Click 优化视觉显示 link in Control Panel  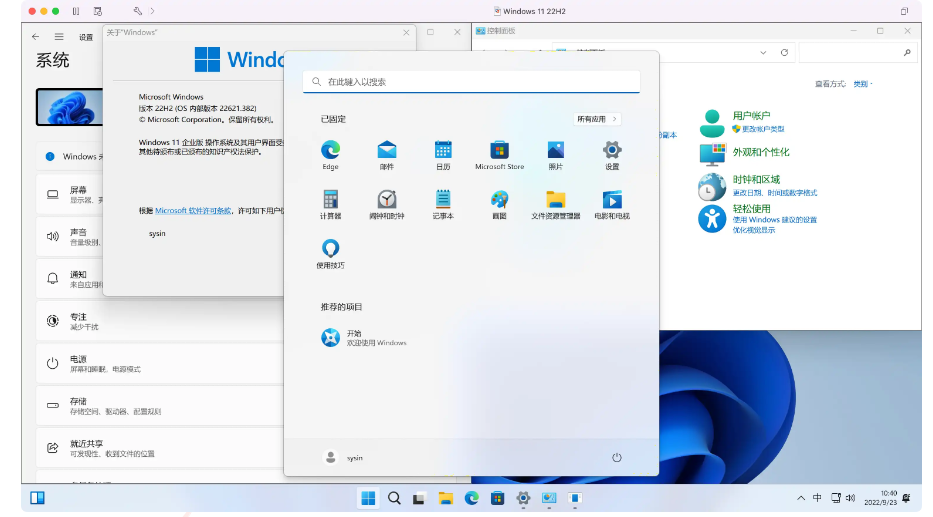pos(753,230)
